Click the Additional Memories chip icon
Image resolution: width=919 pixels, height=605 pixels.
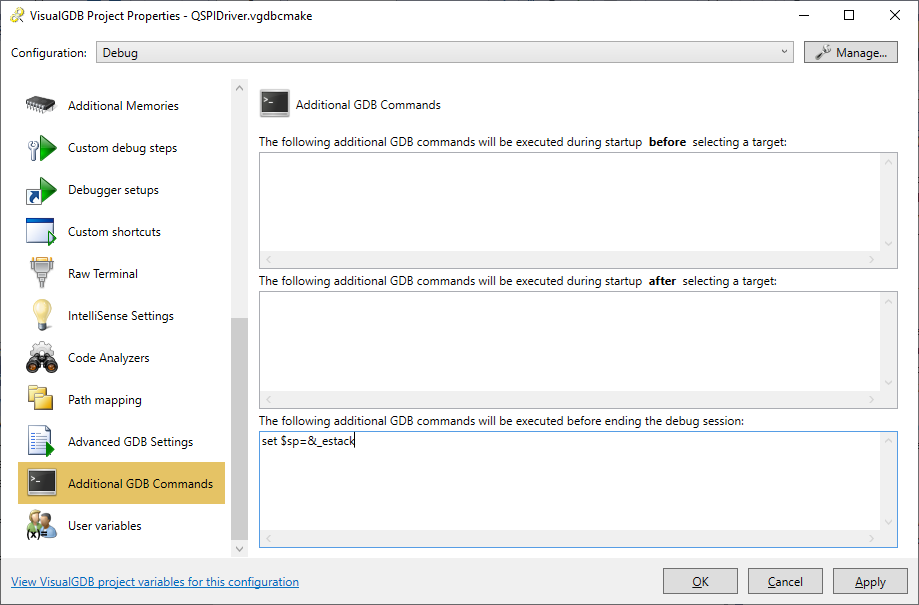40,106
